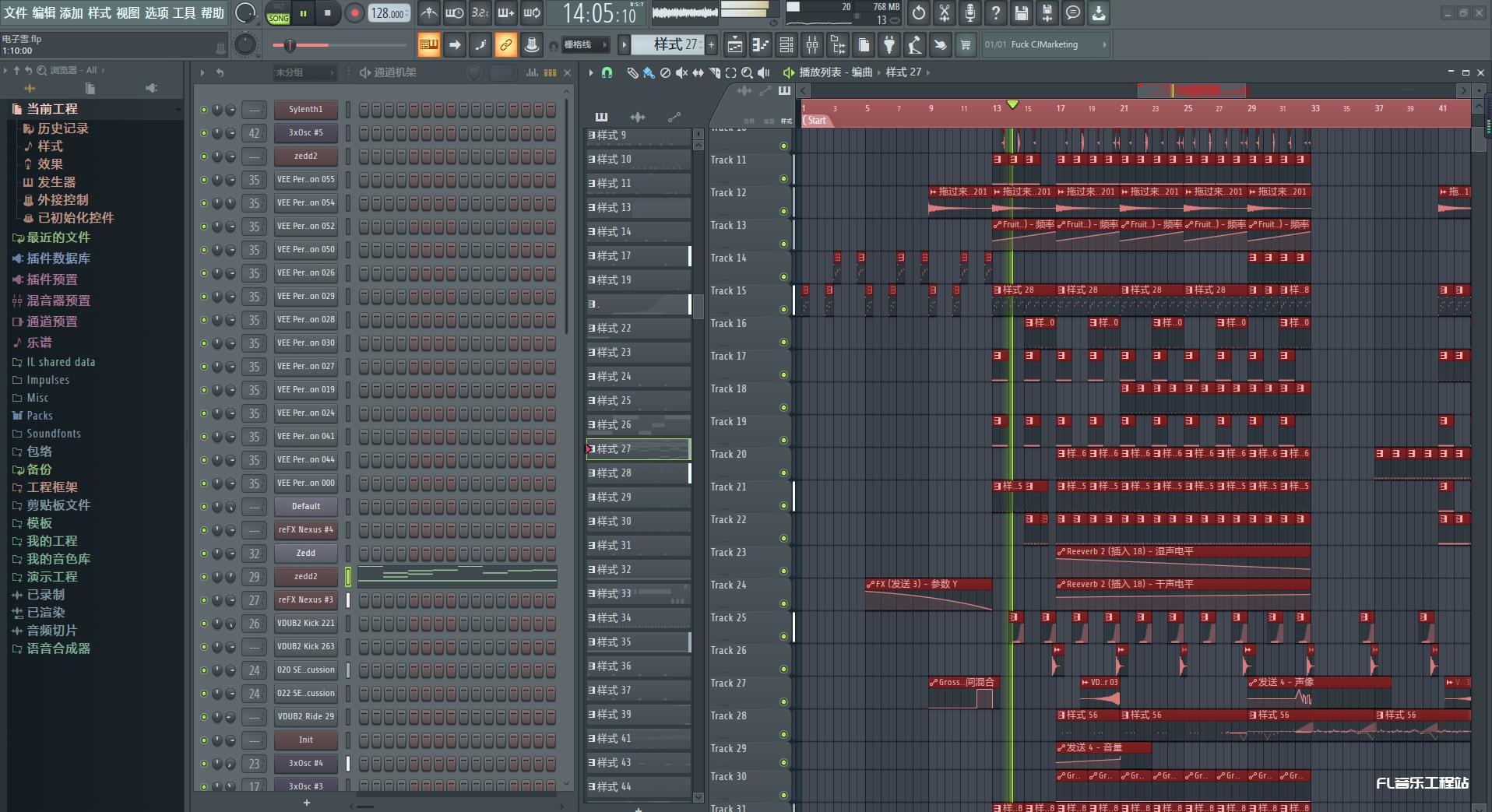Click the microphone one-click recording icon
Image resolution: width=1492 pixels, height=812 pixels.
[970, 12]
